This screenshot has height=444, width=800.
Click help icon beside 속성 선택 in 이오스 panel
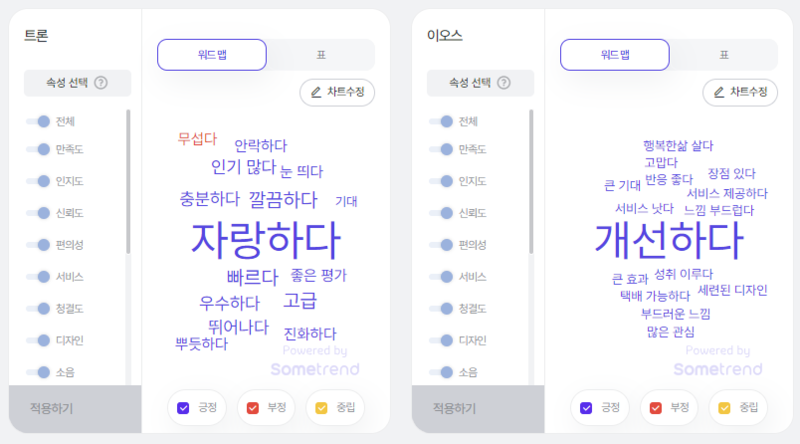tap(504, 83)
